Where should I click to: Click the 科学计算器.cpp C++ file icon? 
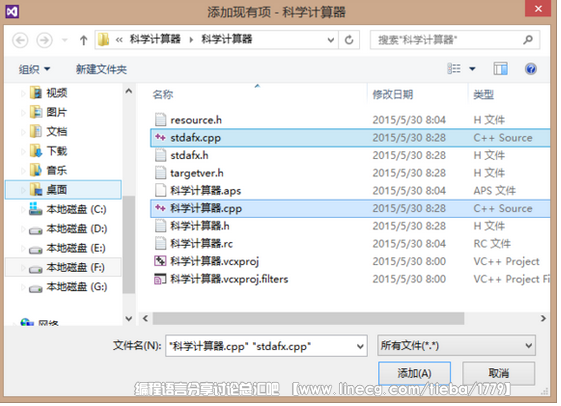click(160, 208)
